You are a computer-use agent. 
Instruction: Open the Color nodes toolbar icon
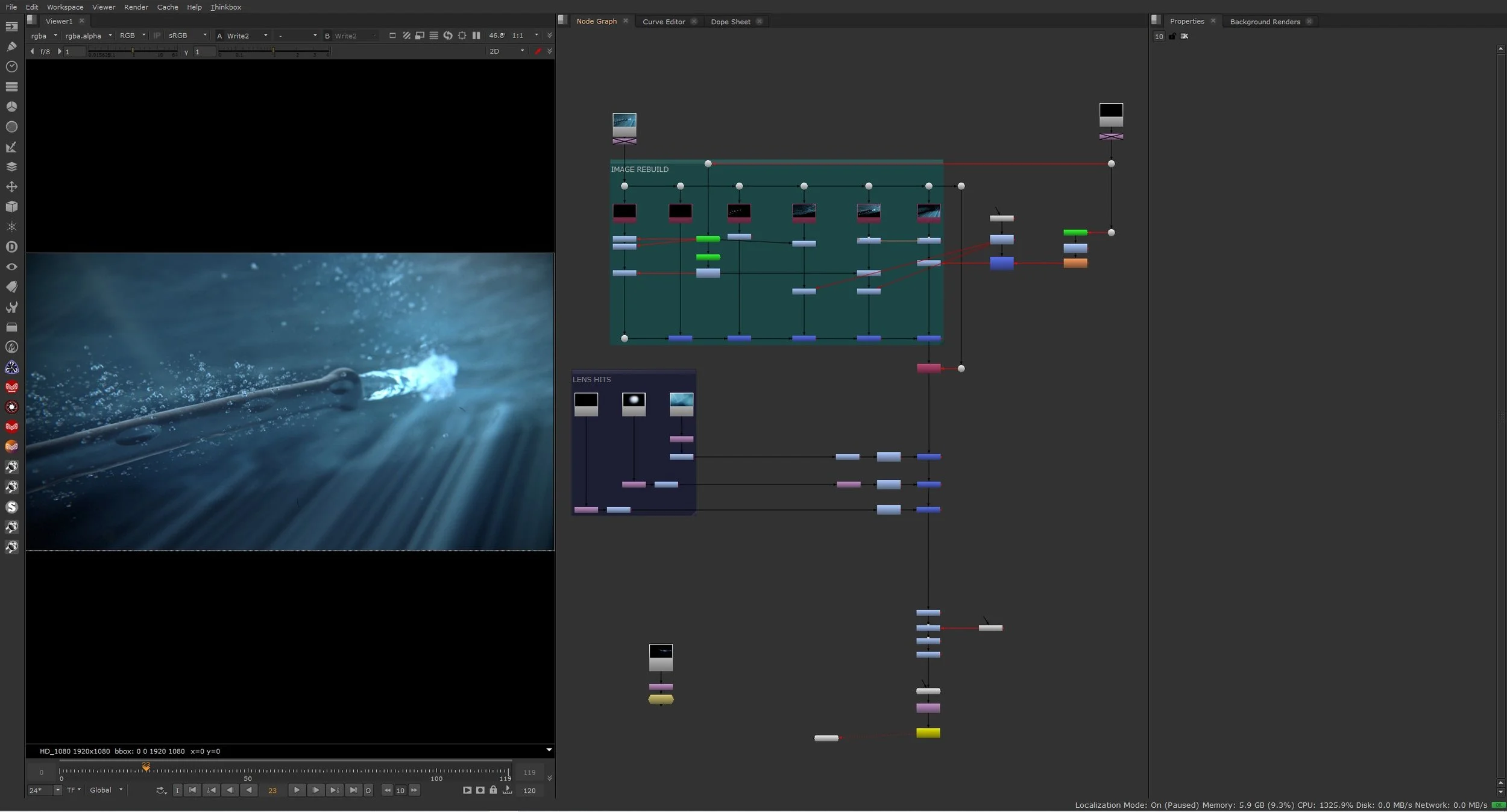coord(11,107)
